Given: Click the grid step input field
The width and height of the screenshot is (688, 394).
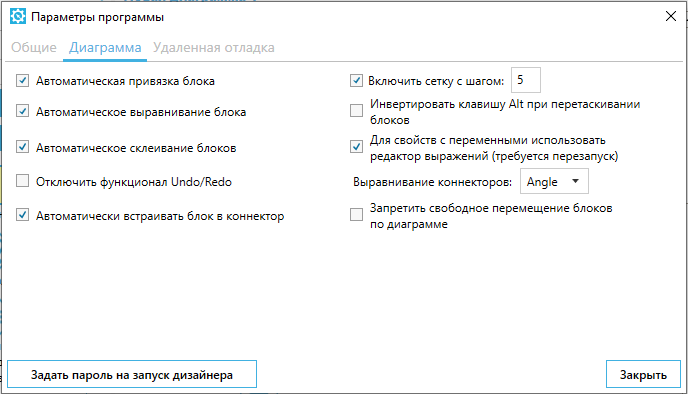Looking at the screenshot, I should click(x=526, y=80).
